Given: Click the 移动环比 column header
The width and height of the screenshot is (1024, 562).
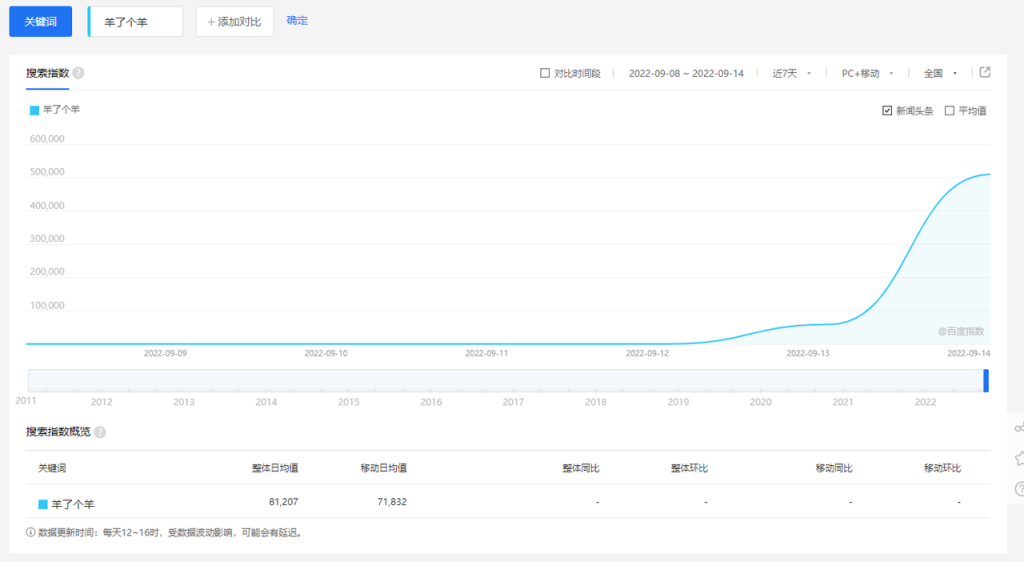Looking at the screenshot, I should coord(942,468).
